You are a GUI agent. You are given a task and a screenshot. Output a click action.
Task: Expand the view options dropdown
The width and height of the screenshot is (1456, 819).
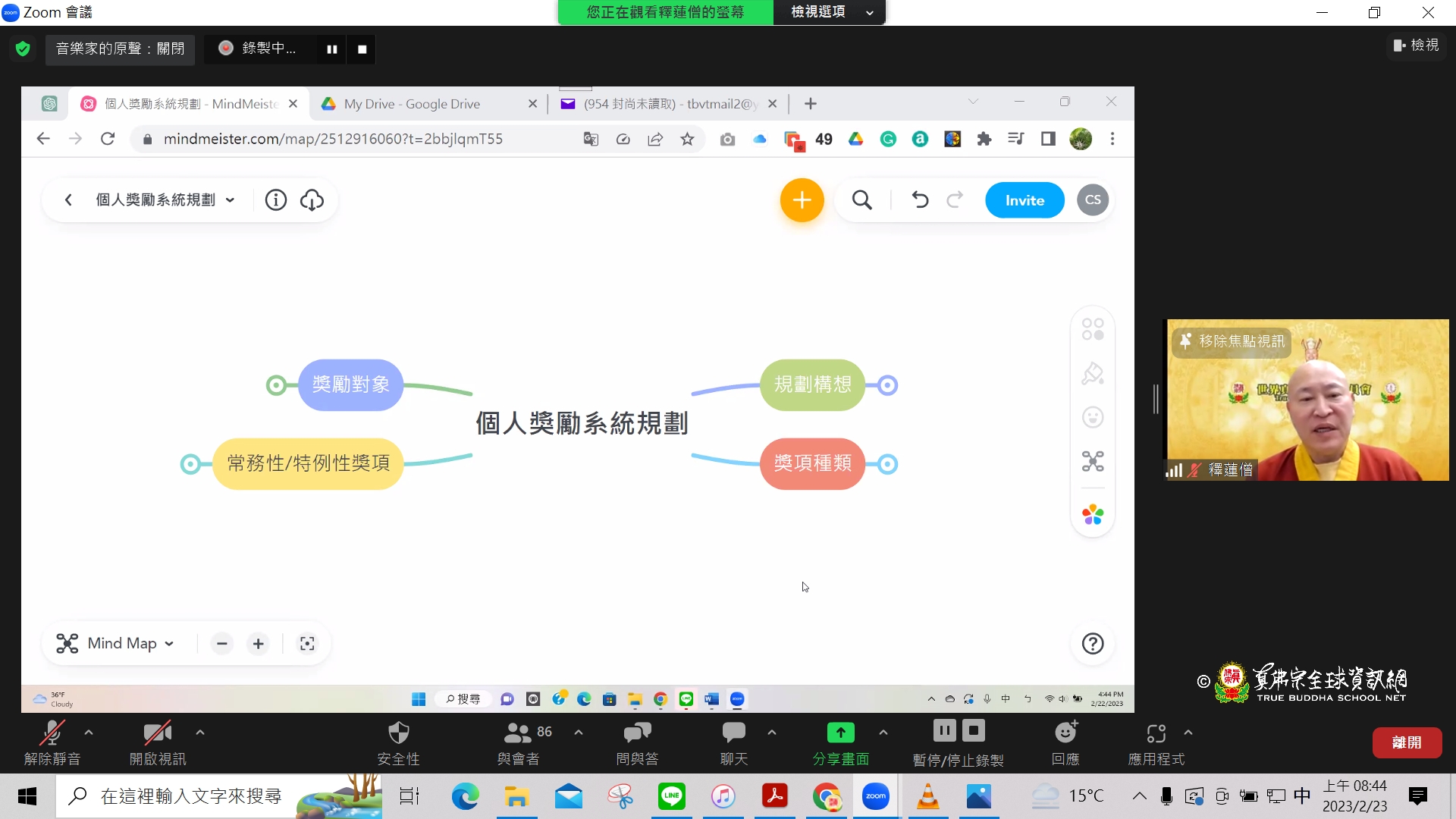[828, 12]
